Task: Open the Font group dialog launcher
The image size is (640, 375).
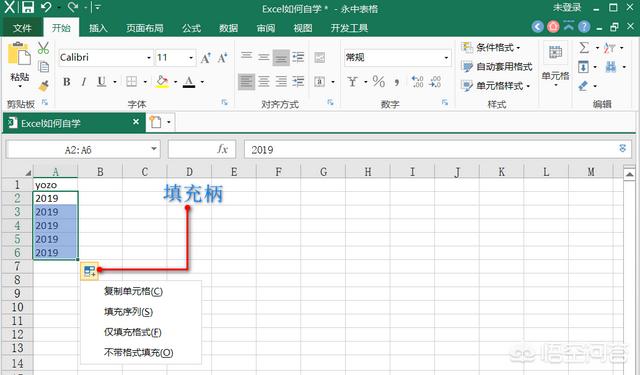Action: coord(225,103)
